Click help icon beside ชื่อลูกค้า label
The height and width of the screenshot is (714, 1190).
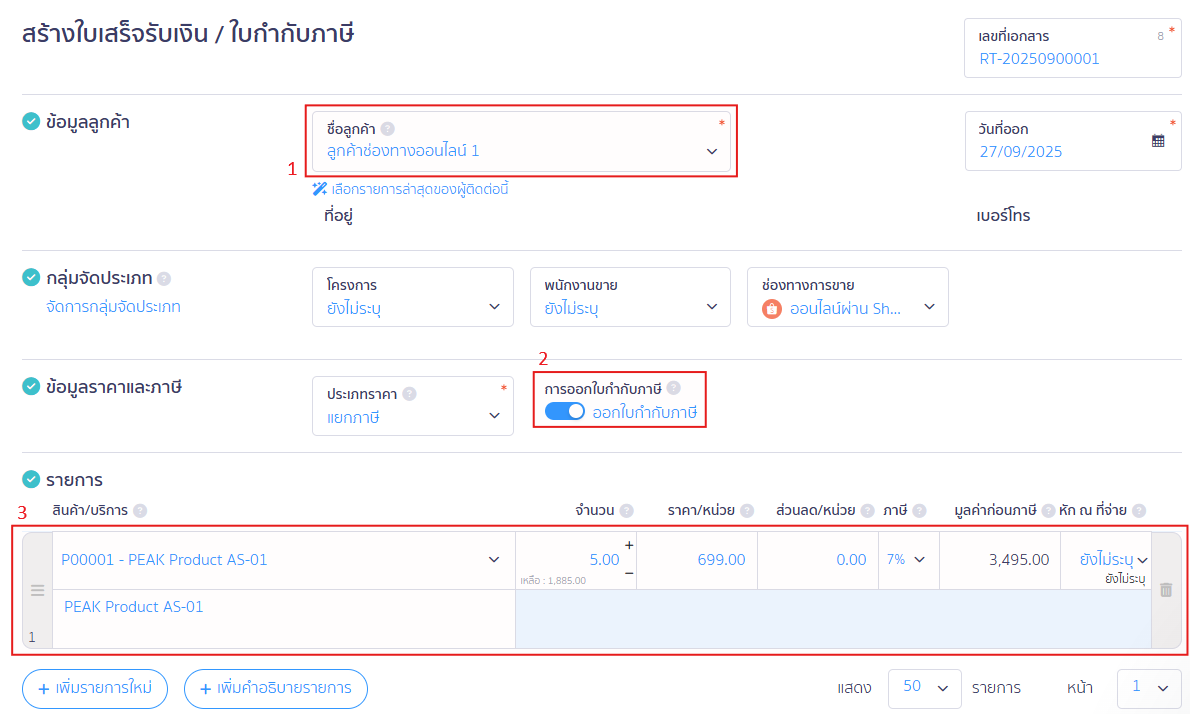click(x=387, y=129)
